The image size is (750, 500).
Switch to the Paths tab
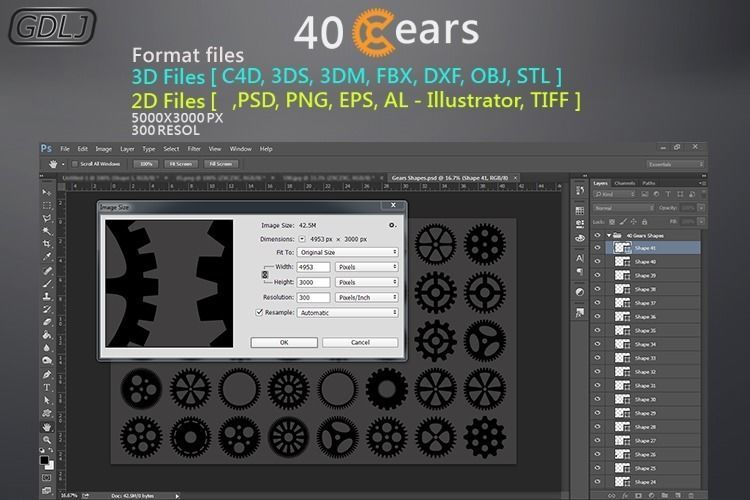pyautogui.click(x=649, y=183)
